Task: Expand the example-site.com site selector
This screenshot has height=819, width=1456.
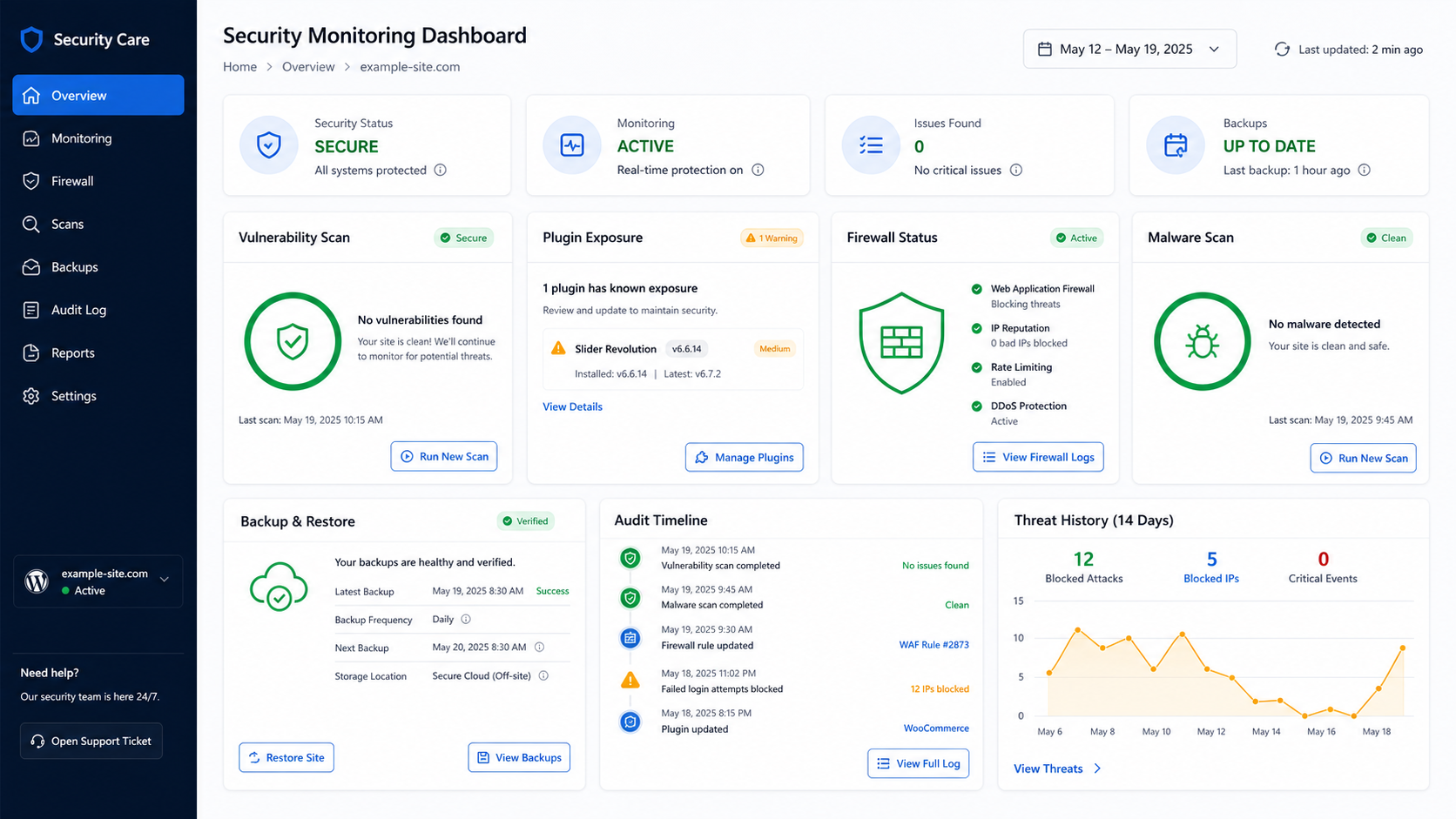Action: 98,581
